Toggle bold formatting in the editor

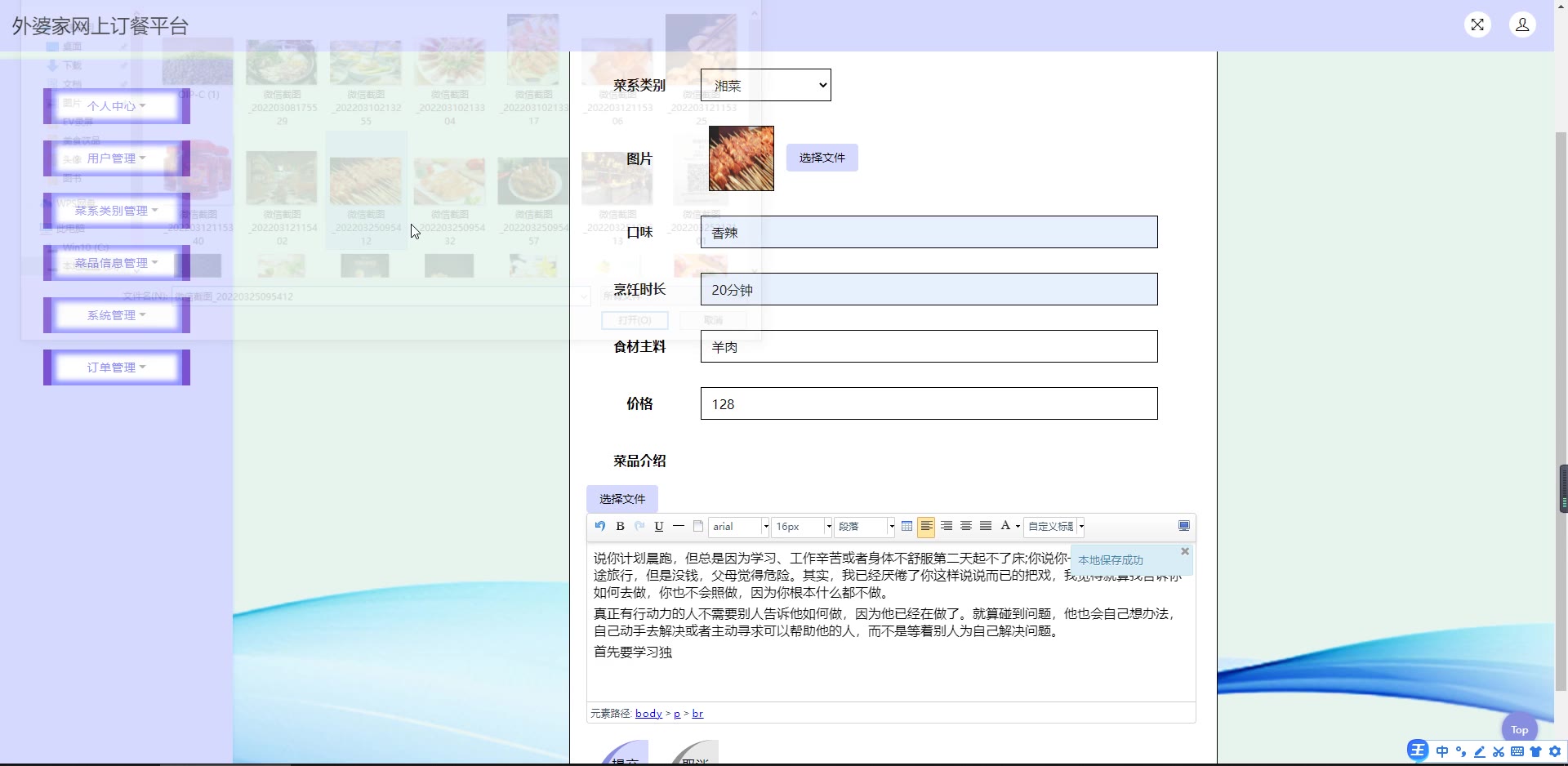pyautogui.click(x=620, y=527)
